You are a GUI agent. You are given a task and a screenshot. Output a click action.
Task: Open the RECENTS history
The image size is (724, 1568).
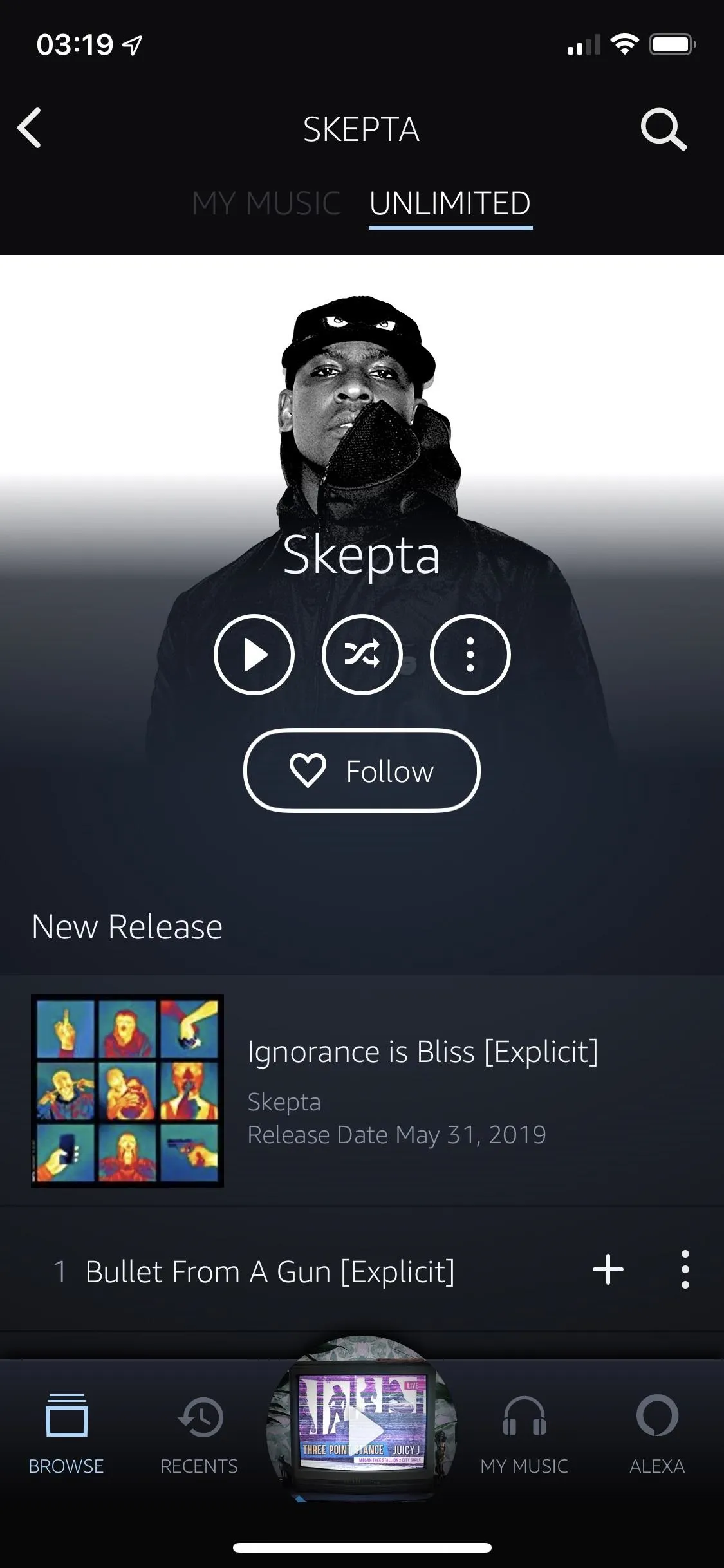pyautogui.click(x=199, y=1435)
